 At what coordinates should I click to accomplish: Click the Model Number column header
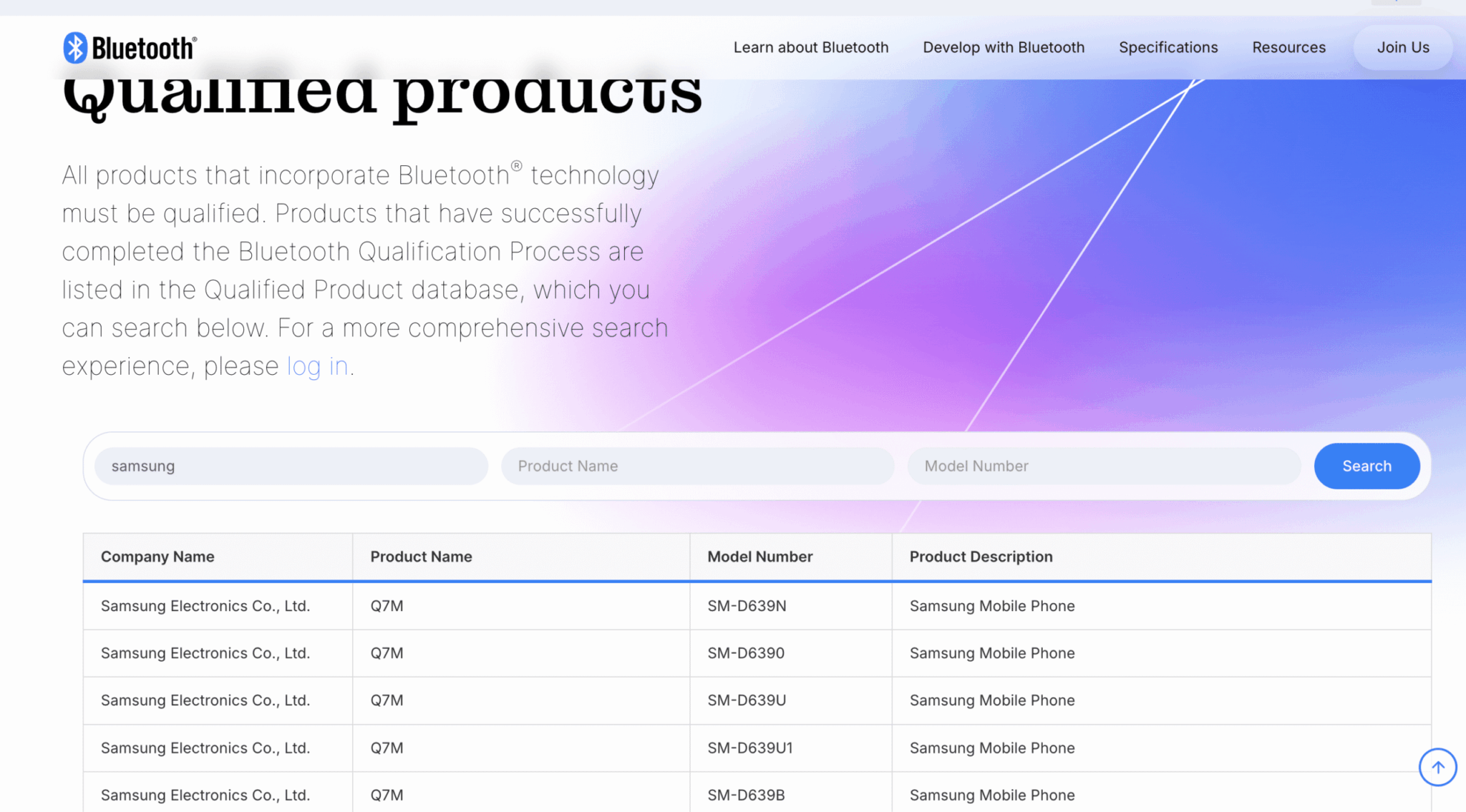coord(759,557)
